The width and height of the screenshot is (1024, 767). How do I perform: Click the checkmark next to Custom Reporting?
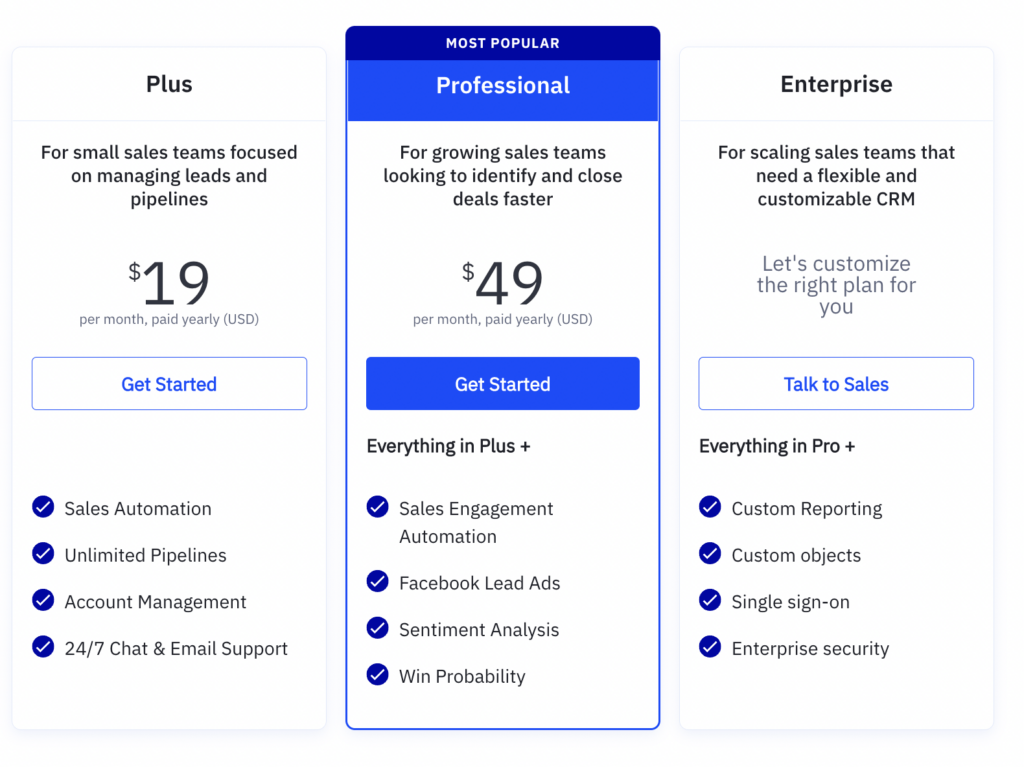(710, 506)
